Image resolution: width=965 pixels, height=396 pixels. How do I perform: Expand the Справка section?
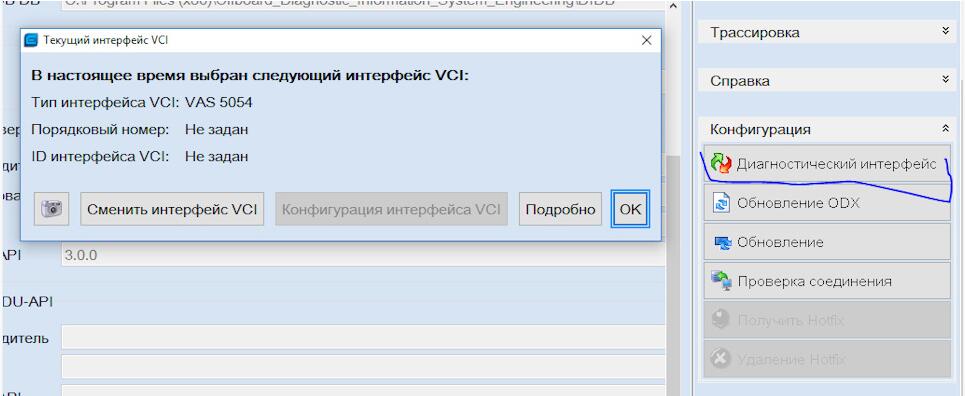[946, 80]
